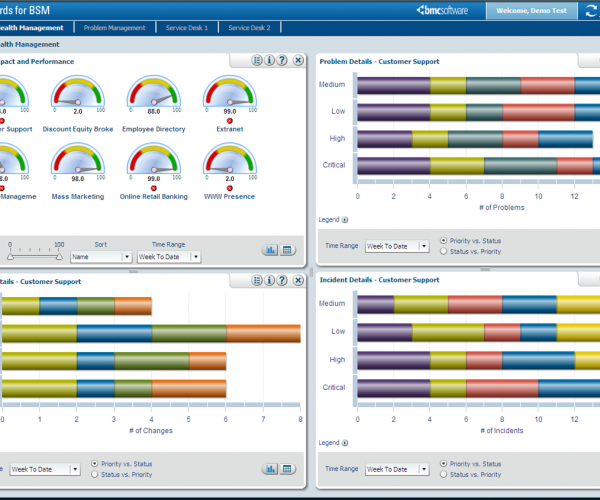Click the Employee Directory gauge
The width and height of the screenshot is (600, 500).
point(154,91)
